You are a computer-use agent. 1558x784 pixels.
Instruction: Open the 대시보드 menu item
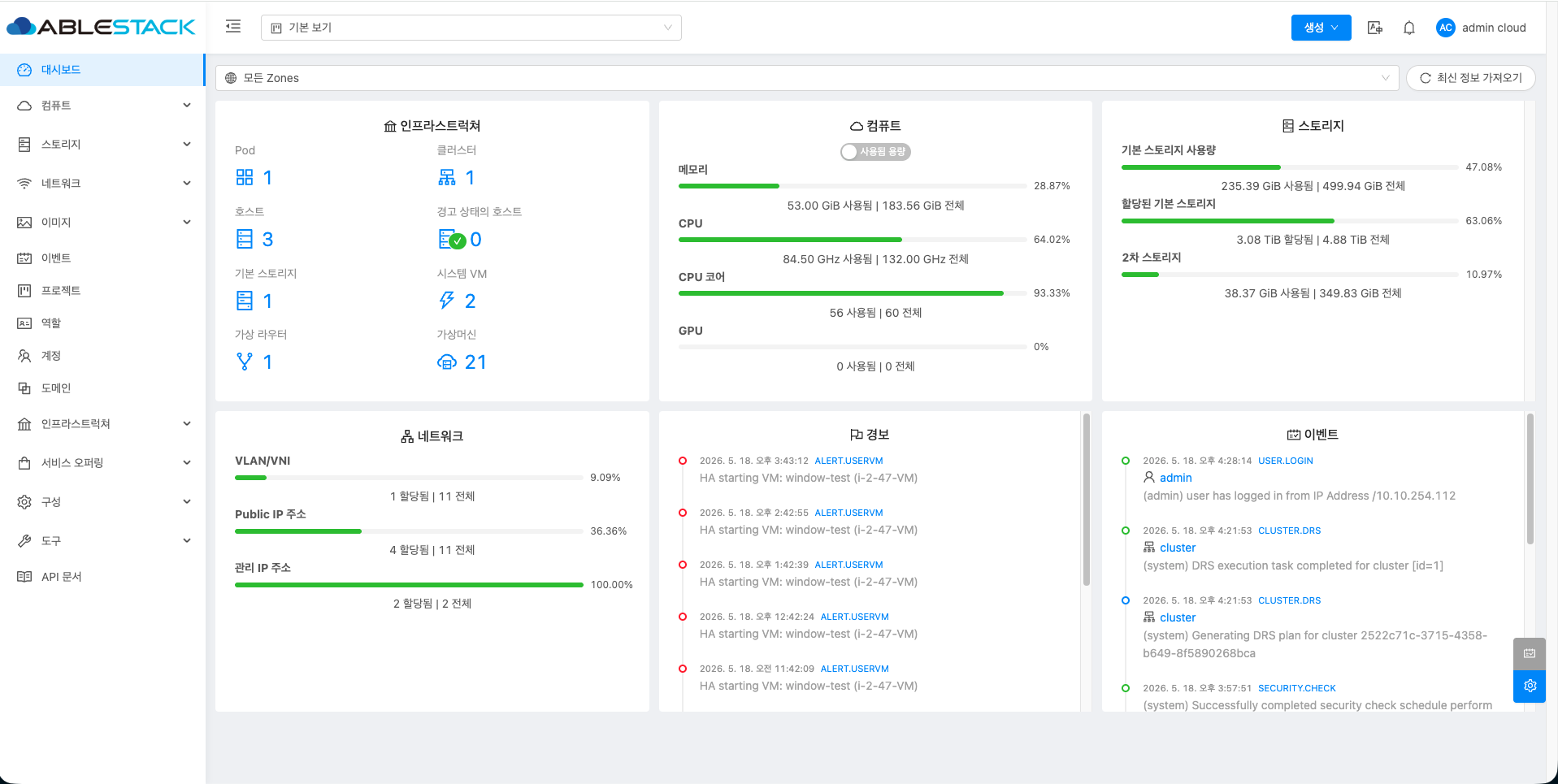coord(102,70)
